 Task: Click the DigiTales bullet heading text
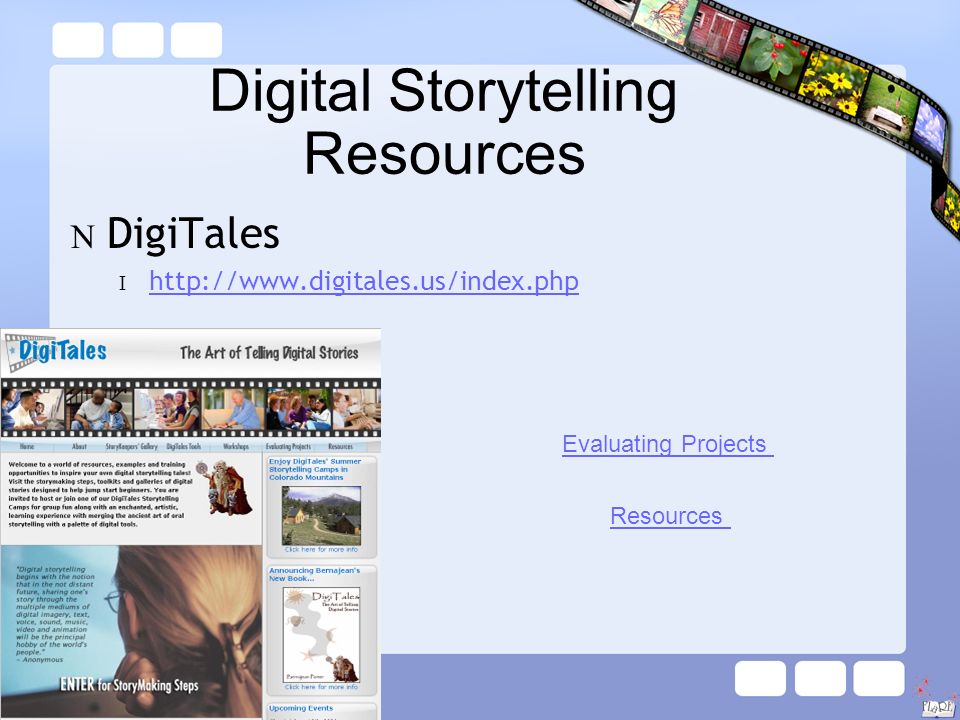[x=193, y=233]
